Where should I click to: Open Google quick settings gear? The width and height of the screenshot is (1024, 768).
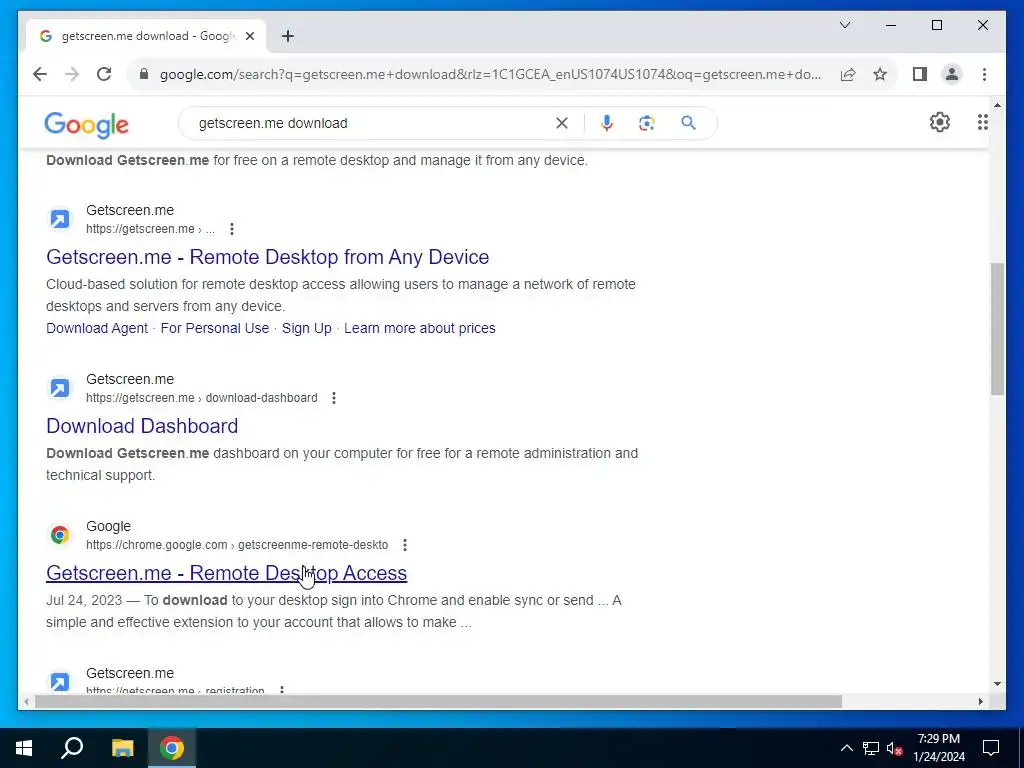point(939,122)
